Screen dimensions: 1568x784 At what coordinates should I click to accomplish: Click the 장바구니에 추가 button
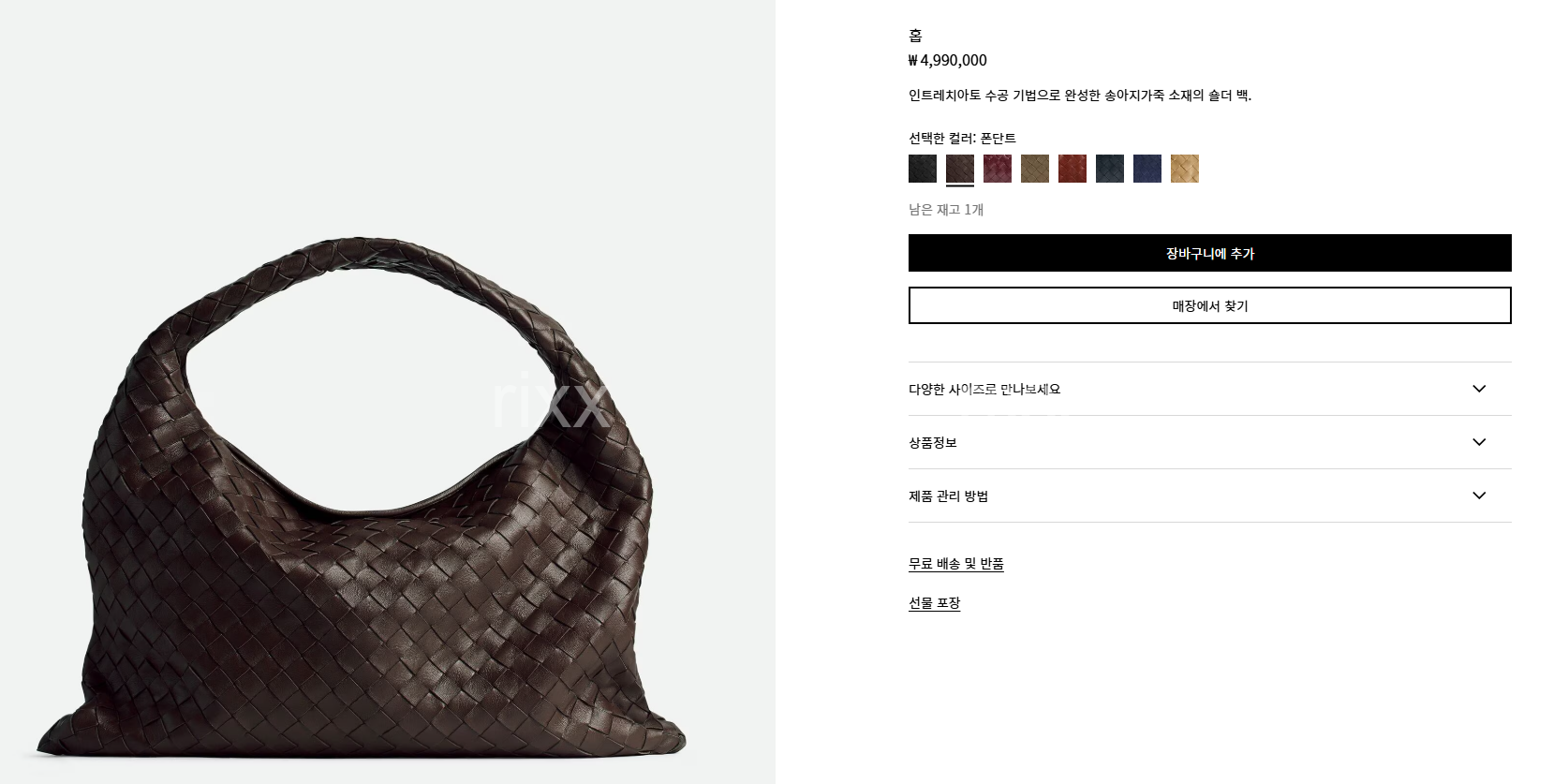1210,253
